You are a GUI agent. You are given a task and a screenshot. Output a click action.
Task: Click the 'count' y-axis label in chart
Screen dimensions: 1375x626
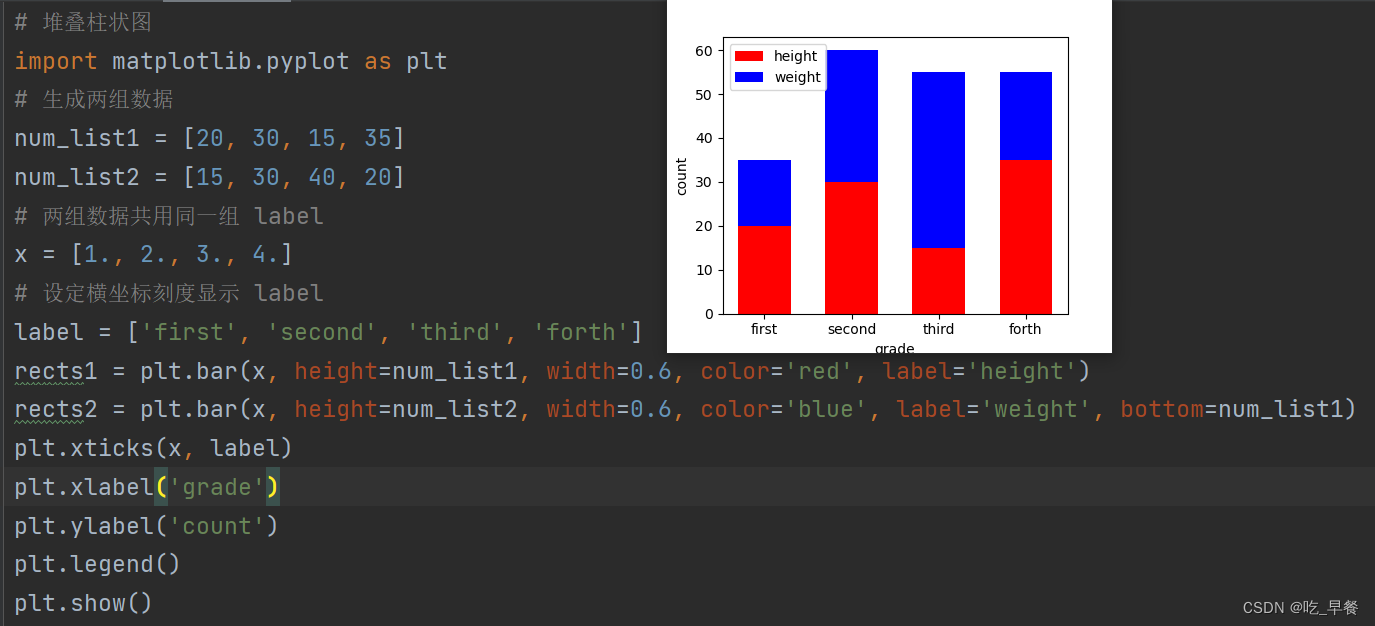[x=681, y=177]
